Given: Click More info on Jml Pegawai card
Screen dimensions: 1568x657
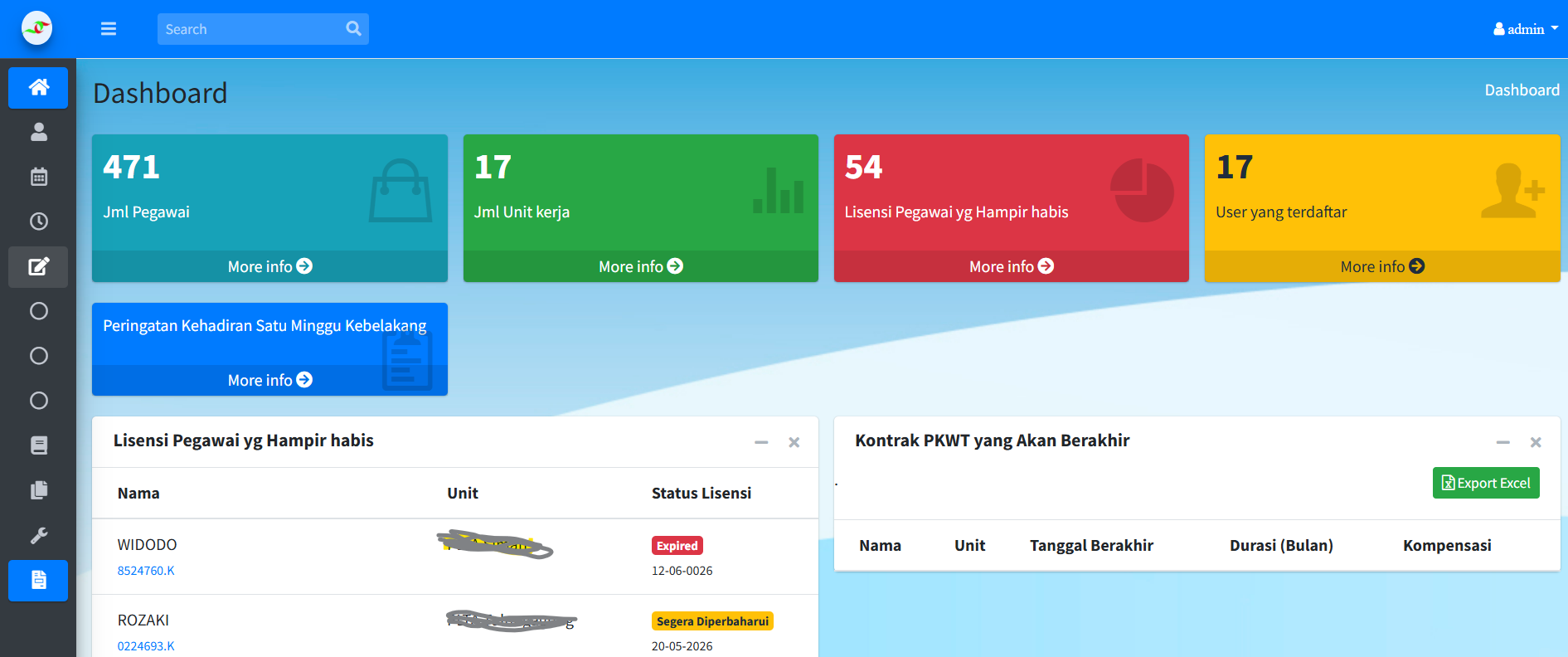Looking at the screenshot, I should (x=269, y=266).
